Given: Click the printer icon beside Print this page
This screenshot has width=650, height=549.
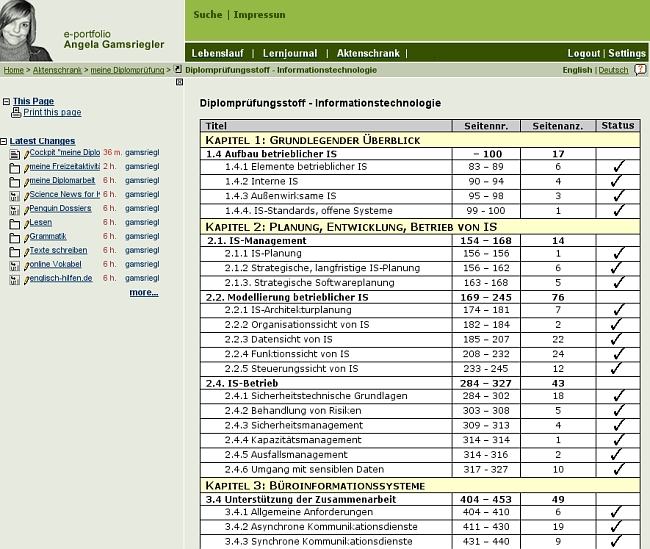Looking at the screenshot, I should (16, 113).
